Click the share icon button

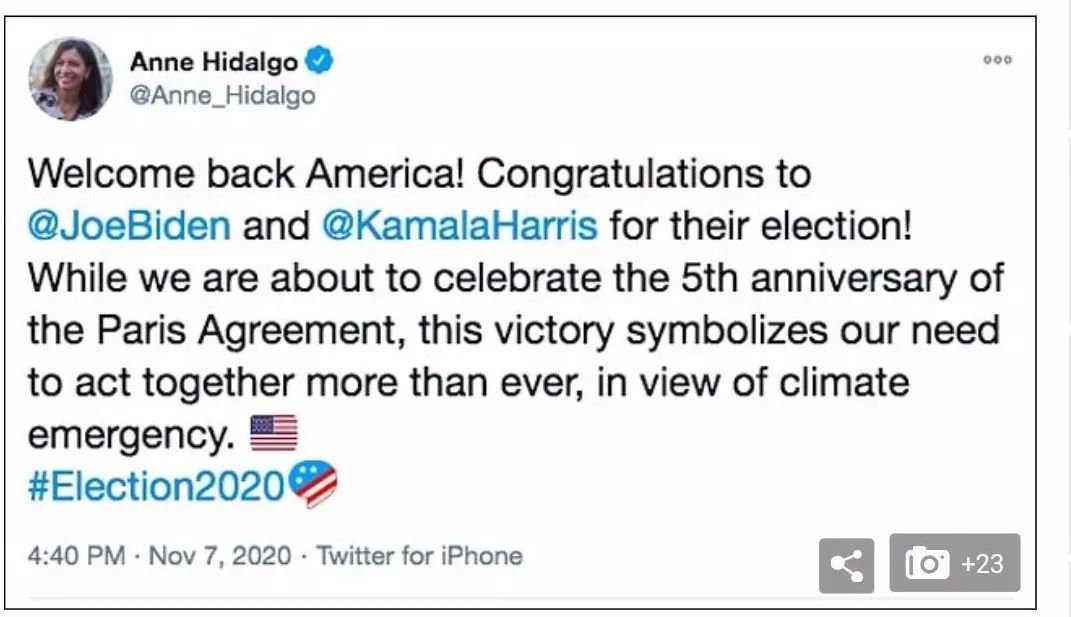(x=846, y=565)
